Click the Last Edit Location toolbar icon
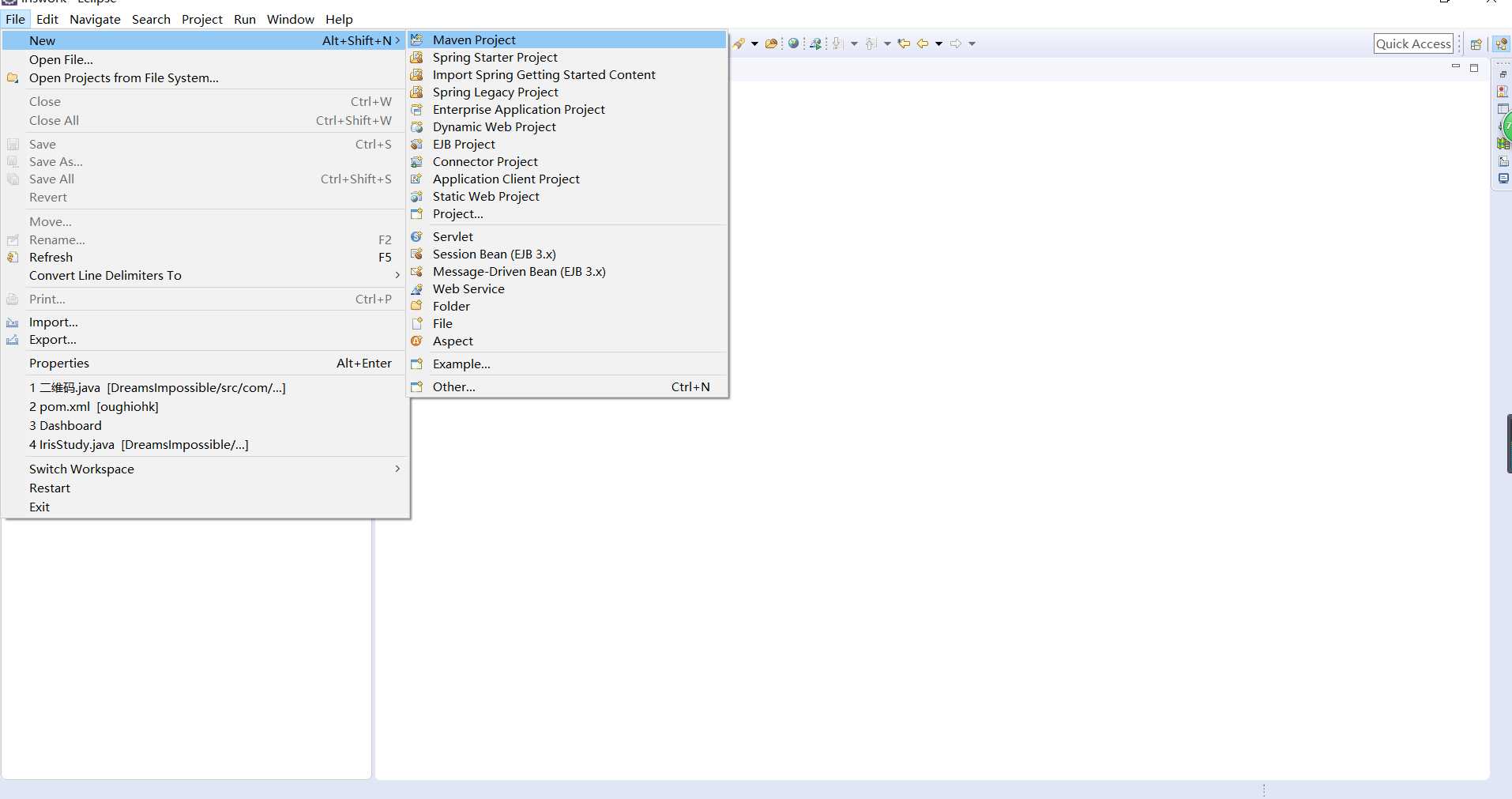 (904, 43)
